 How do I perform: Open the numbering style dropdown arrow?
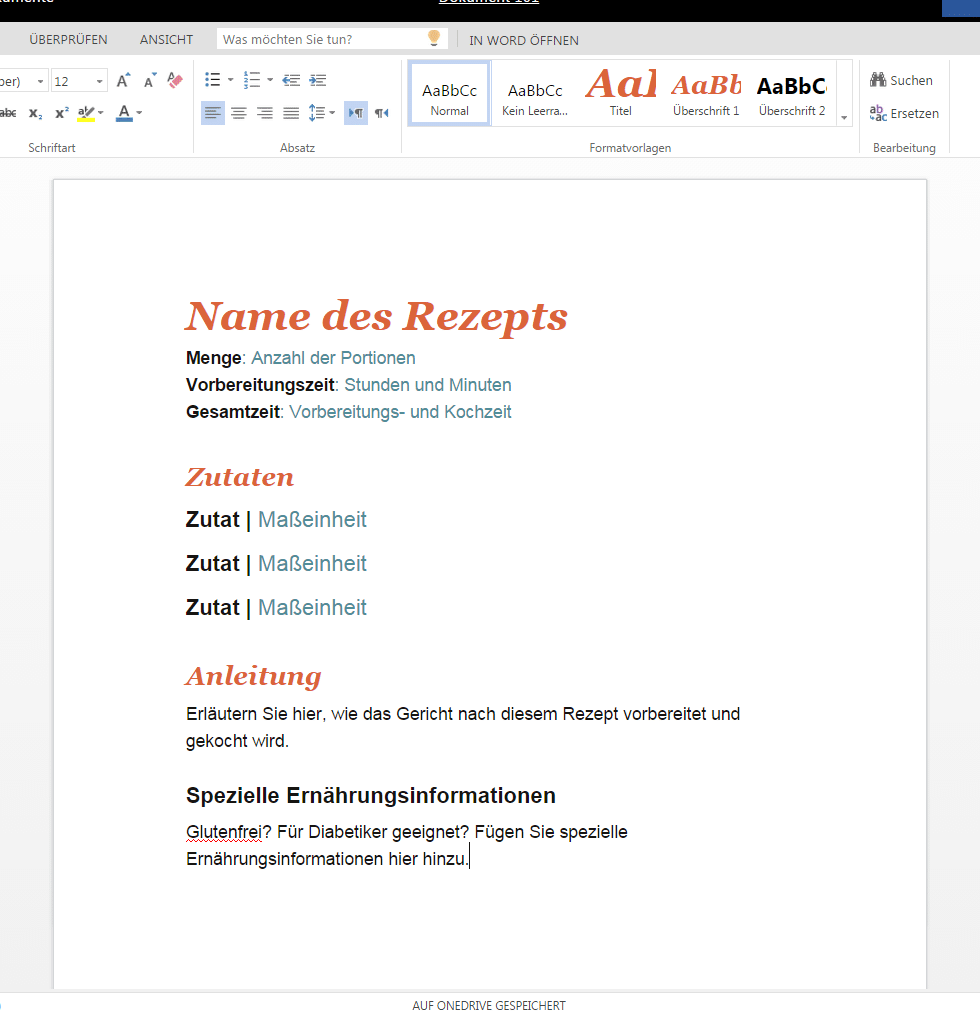(x=270, y=80)
